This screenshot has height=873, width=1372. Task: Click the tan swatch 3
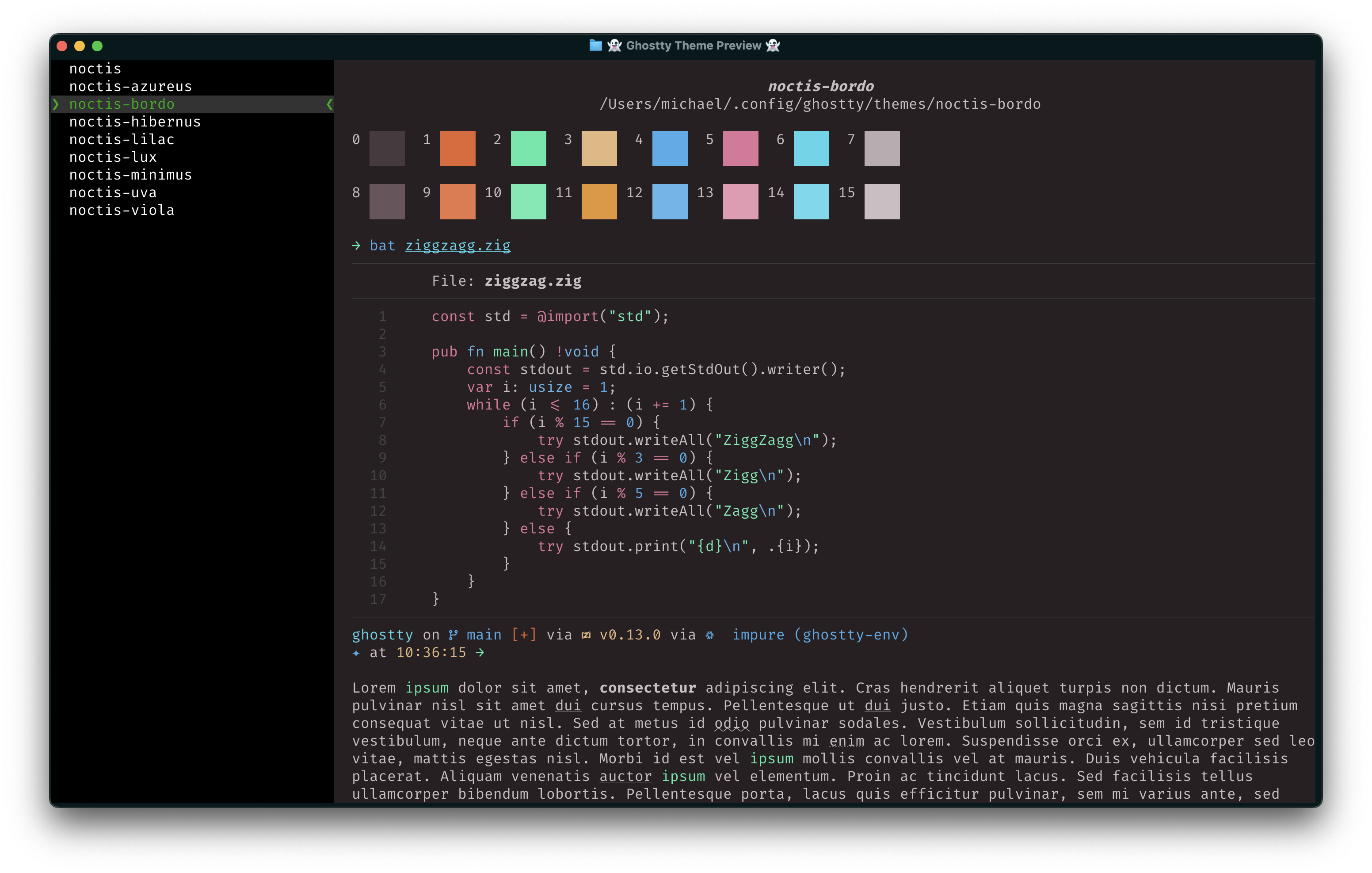[599, 148]
